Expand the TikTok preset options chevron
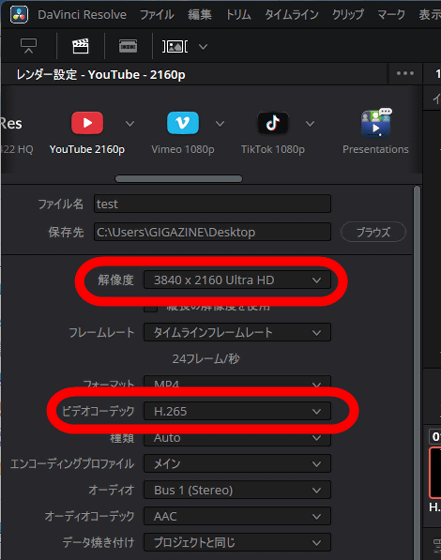 tap(310, 124)
